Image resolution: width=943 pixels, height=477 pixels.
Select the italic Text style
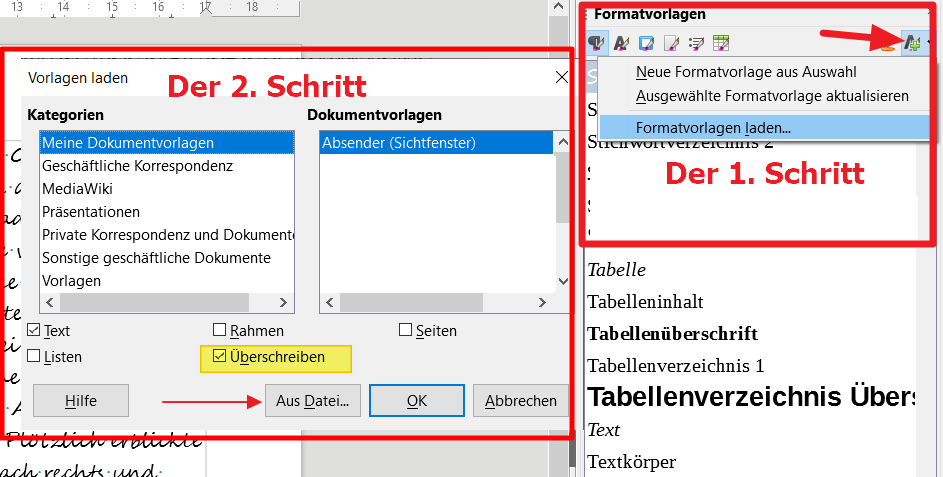(604, 430)
